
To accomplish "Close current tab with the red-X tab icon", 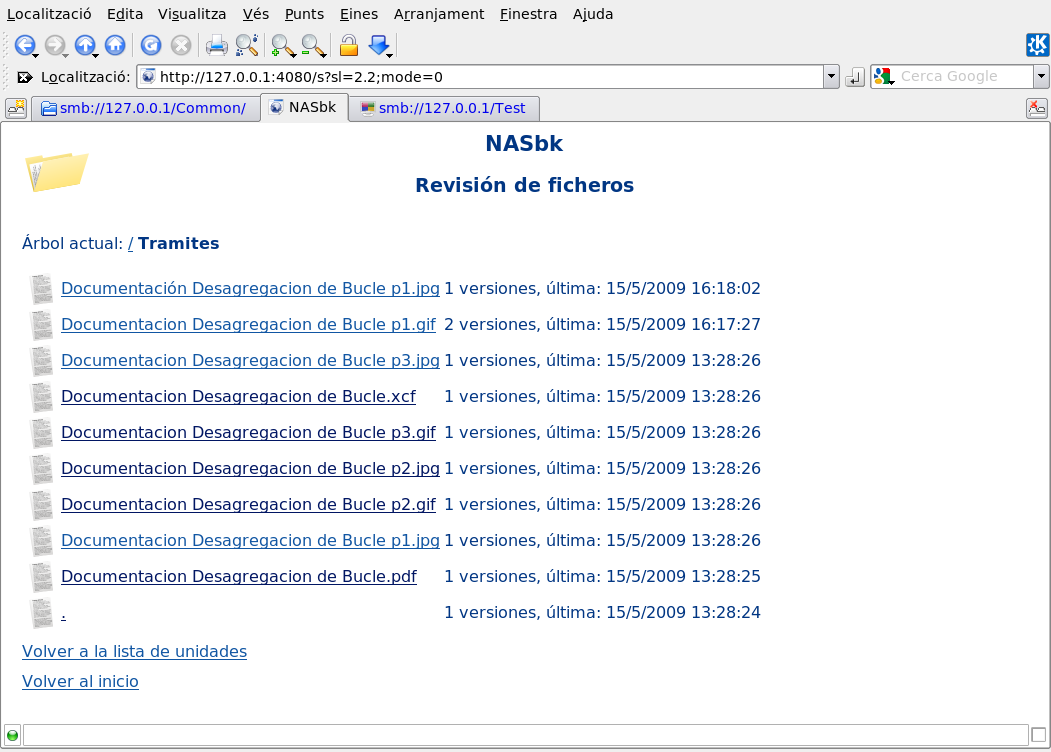I will tap(1036, 107).
